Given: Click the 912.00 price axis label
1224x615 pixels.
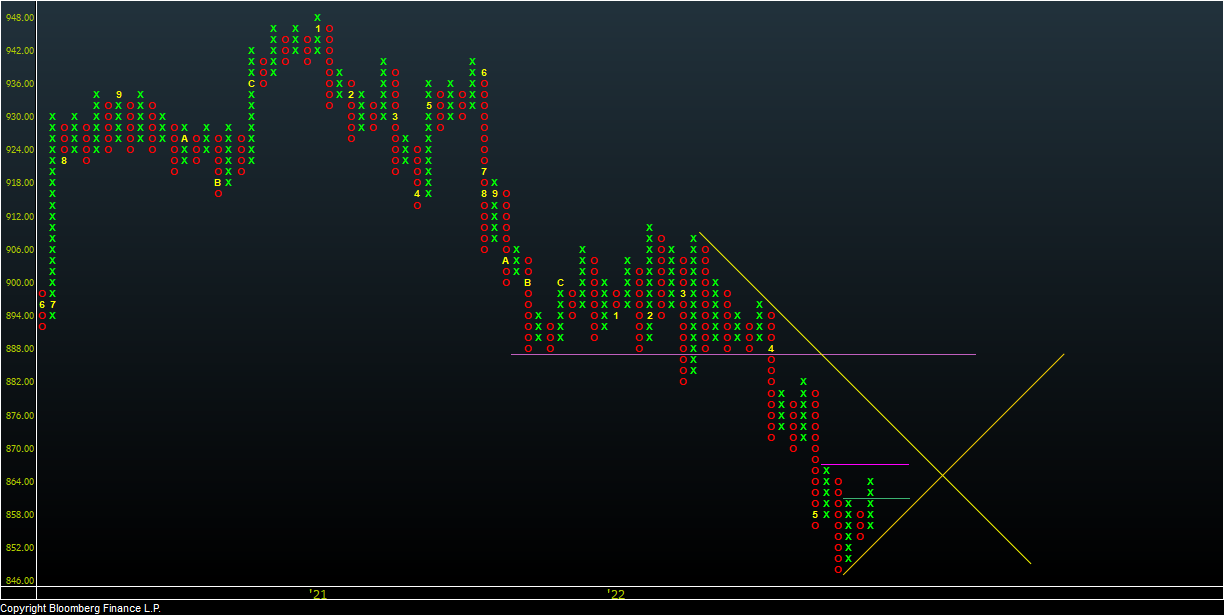Looking at the screenshot, I should [21, 216].
